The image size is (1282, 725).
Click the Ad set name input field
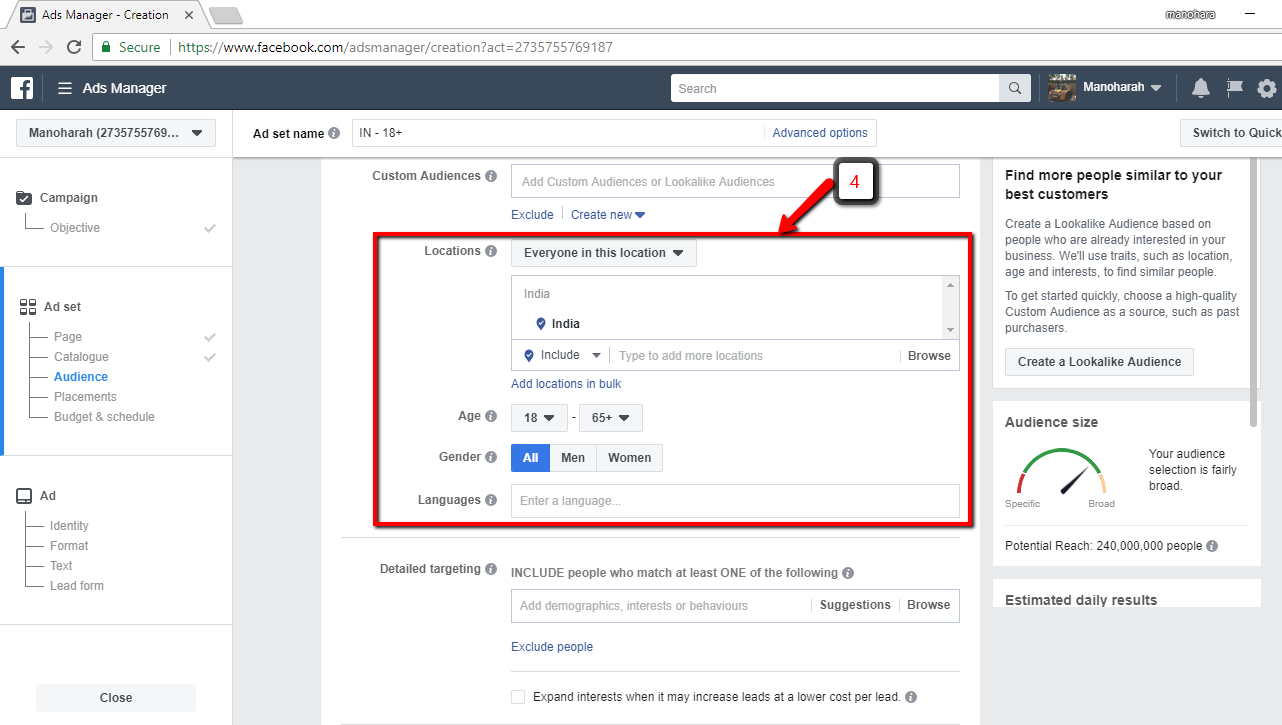[557, 133]
